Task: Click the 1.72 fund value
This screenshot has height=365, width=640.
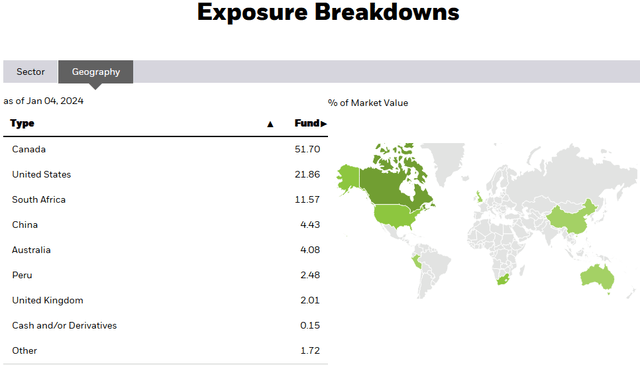Action: pyautogui.click(x=310, y=351)
